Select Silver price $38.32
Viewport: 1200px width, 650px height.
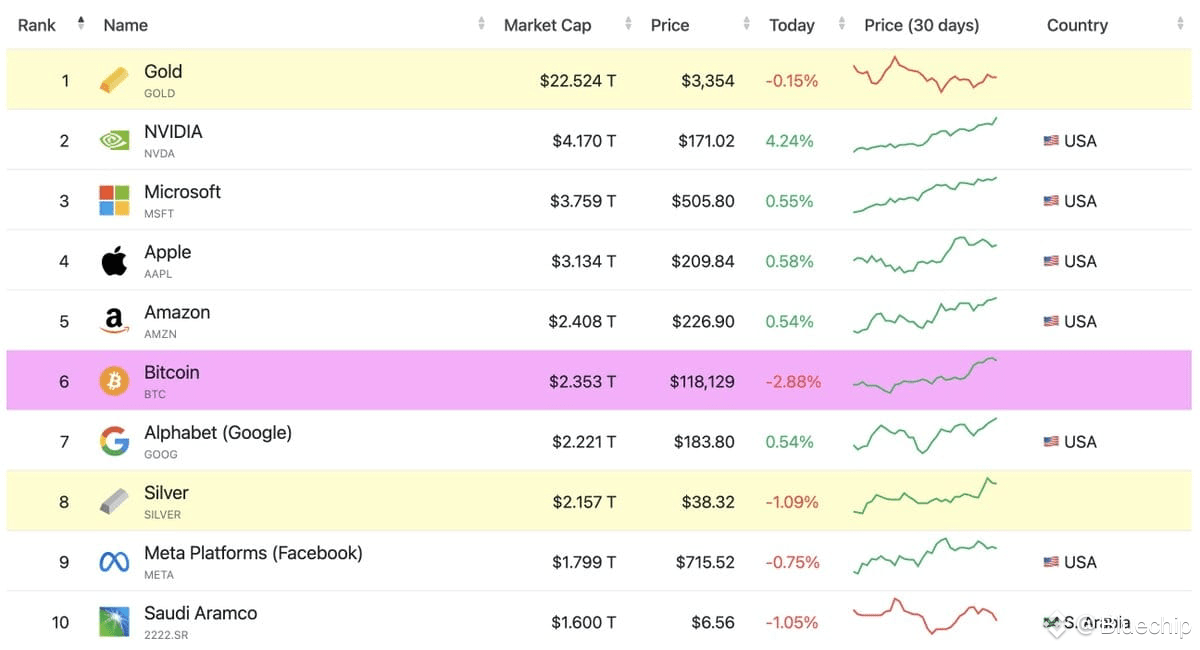(708, 501)
